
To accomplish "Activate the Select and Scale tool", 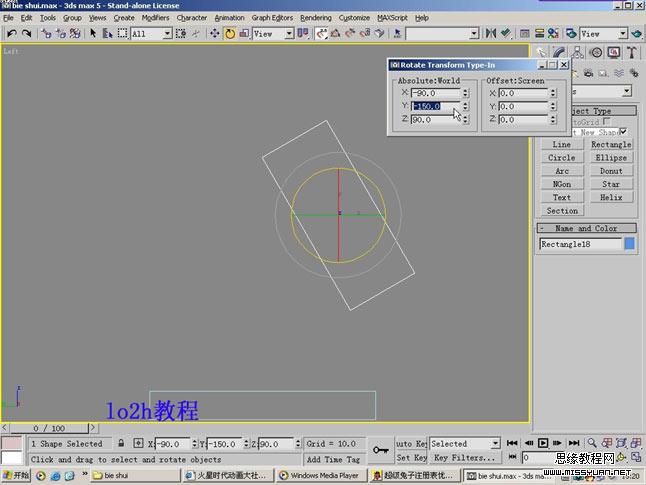I will (x=244, y=33).
